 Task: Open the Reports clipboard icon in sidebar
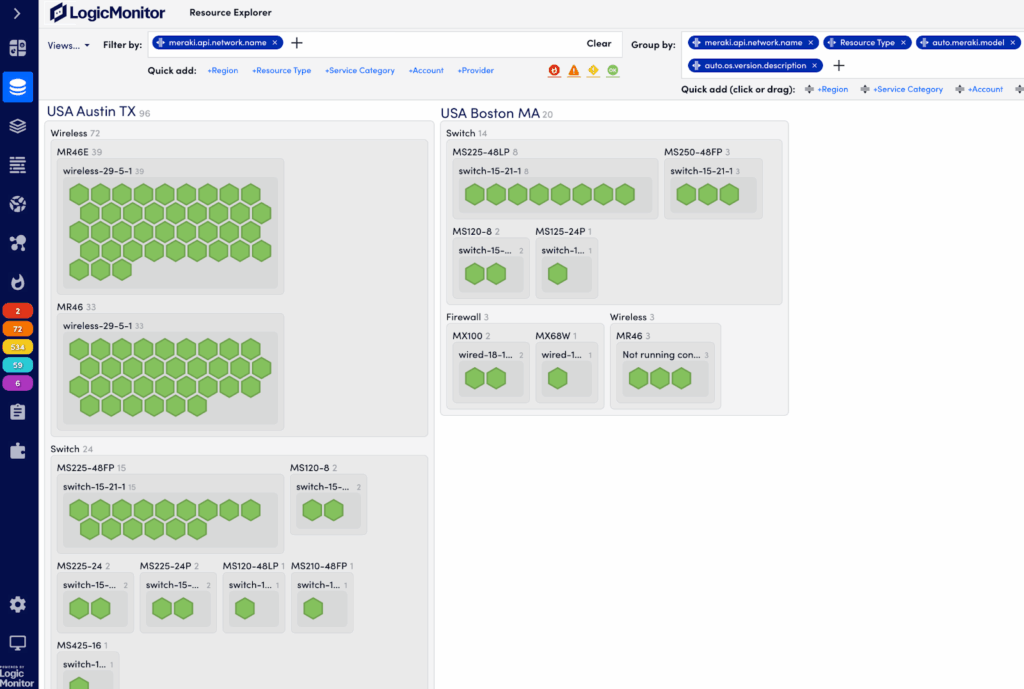pos(17,412)
